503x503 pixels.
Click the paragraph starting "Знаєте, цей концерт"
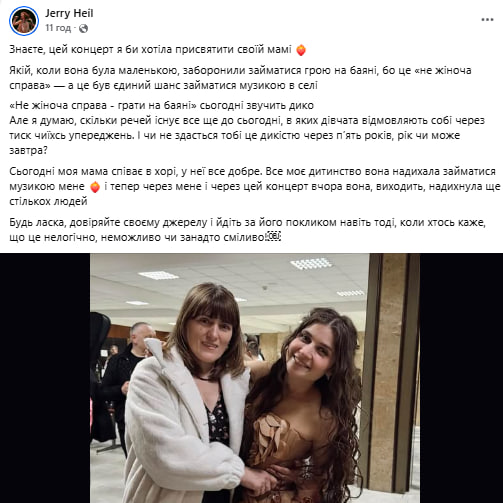pyautogui.click(x=157, y=50)
